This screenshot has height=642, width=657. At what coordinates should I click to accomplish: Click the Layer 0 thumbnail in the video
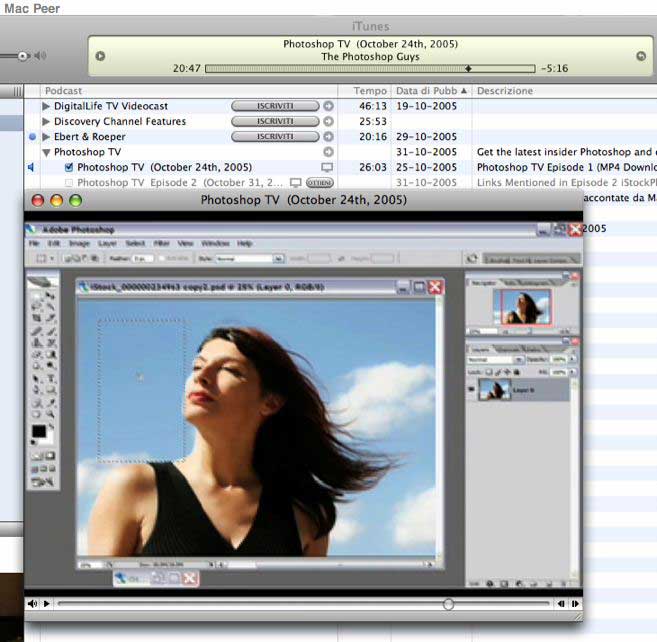[495, 390]
